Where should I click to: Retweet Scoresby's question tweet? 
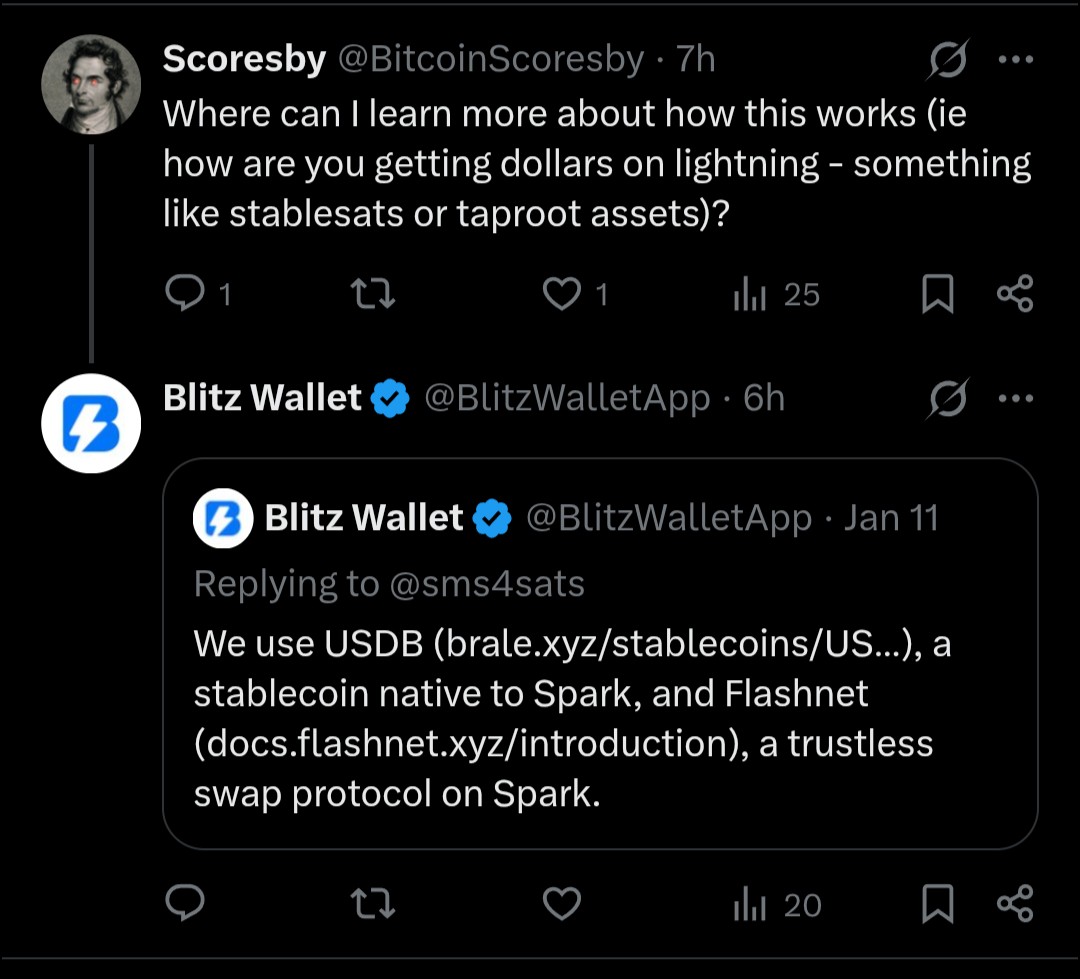tap(375, 294)
